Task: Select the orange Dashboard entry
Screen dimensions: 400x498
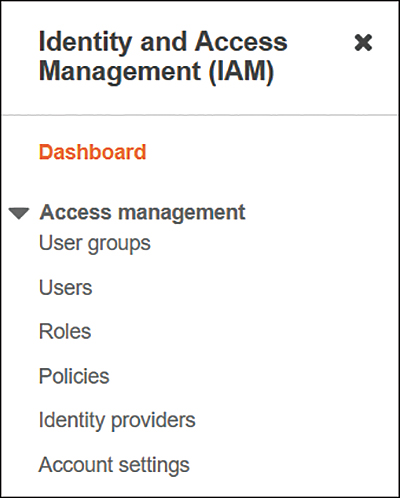Action: coord(92,152)
